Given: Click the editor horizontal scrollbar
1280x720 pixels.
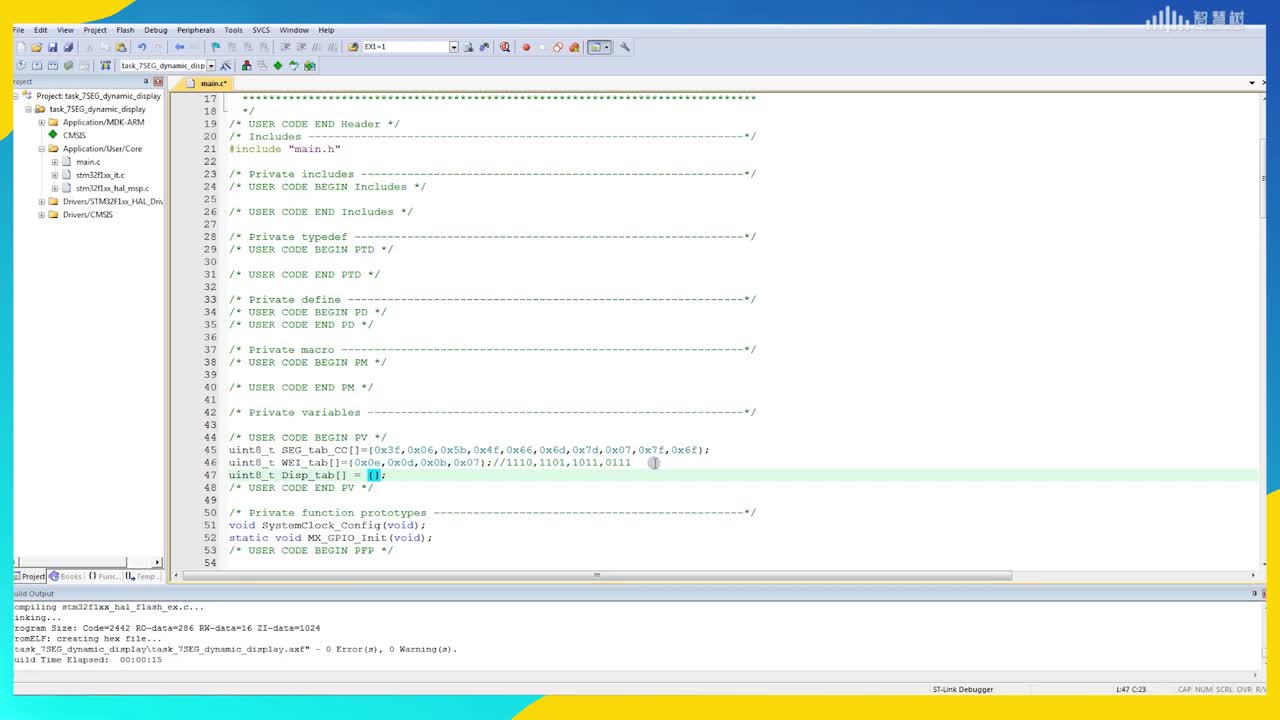Looking at the screenshot, I should (597, 575).
